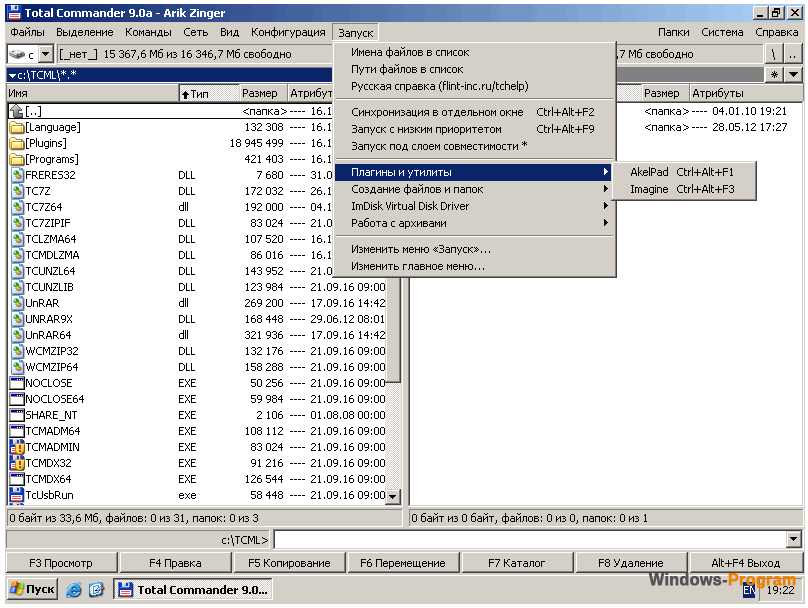Click the F6 Перемещение button
The image size is (808, 608).
point(402,563)
